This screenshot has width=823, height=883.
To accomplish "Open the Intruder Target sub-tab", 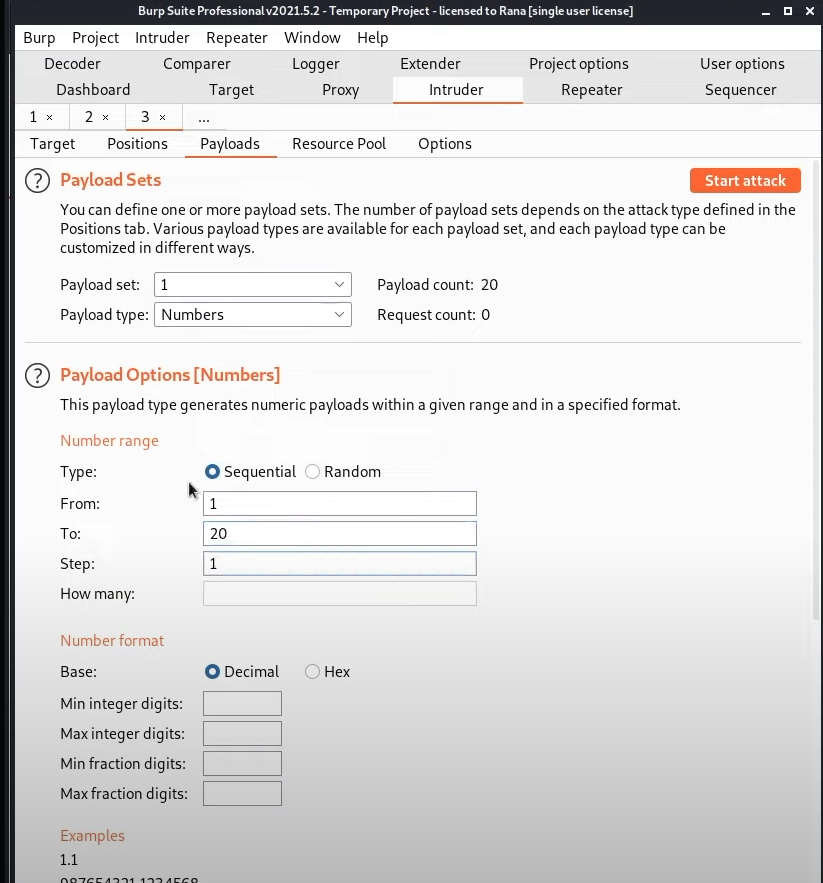I will point(52,144).
